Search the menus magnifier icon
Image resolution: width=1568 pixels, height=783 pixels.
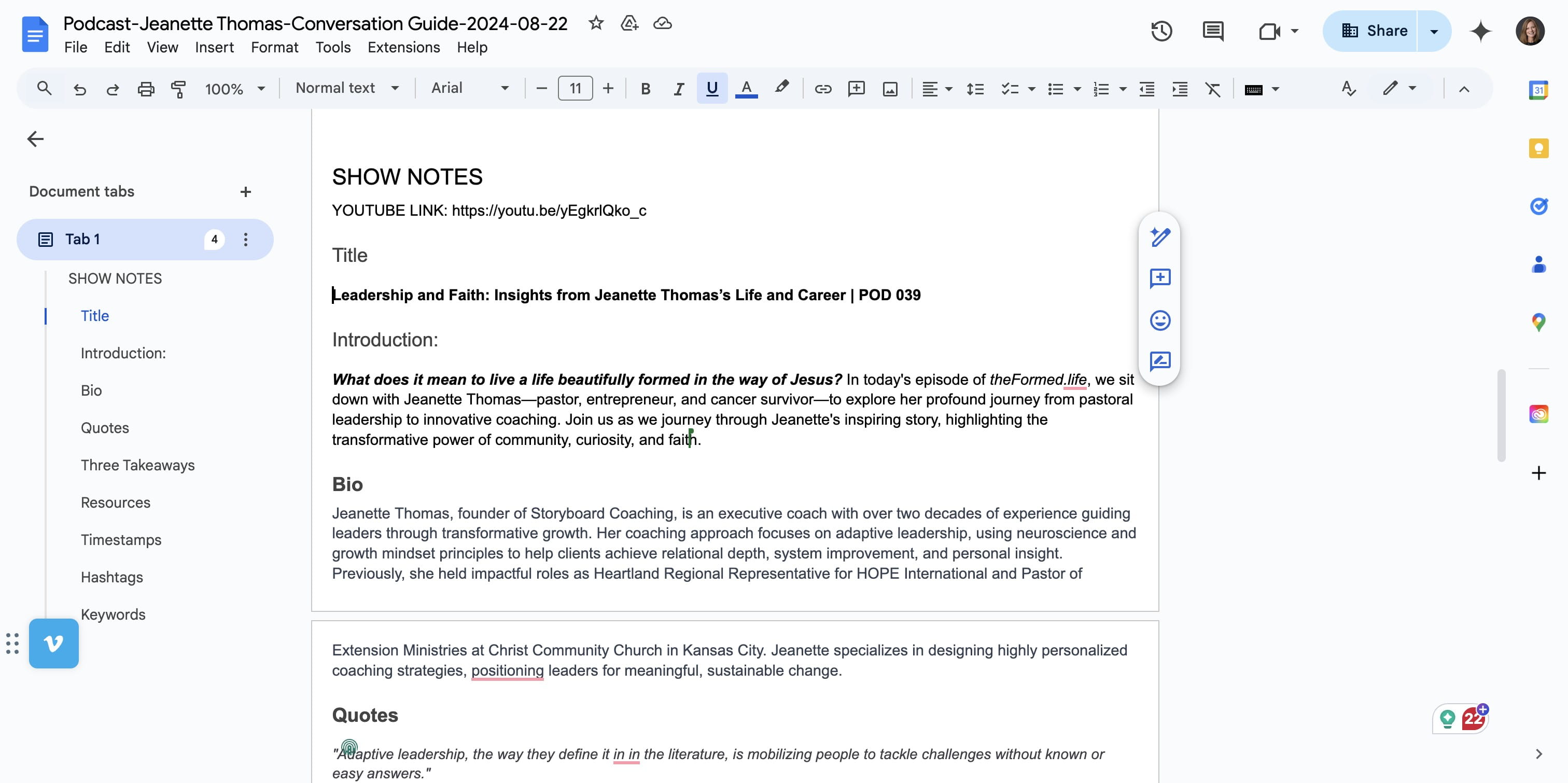(44, 88)
